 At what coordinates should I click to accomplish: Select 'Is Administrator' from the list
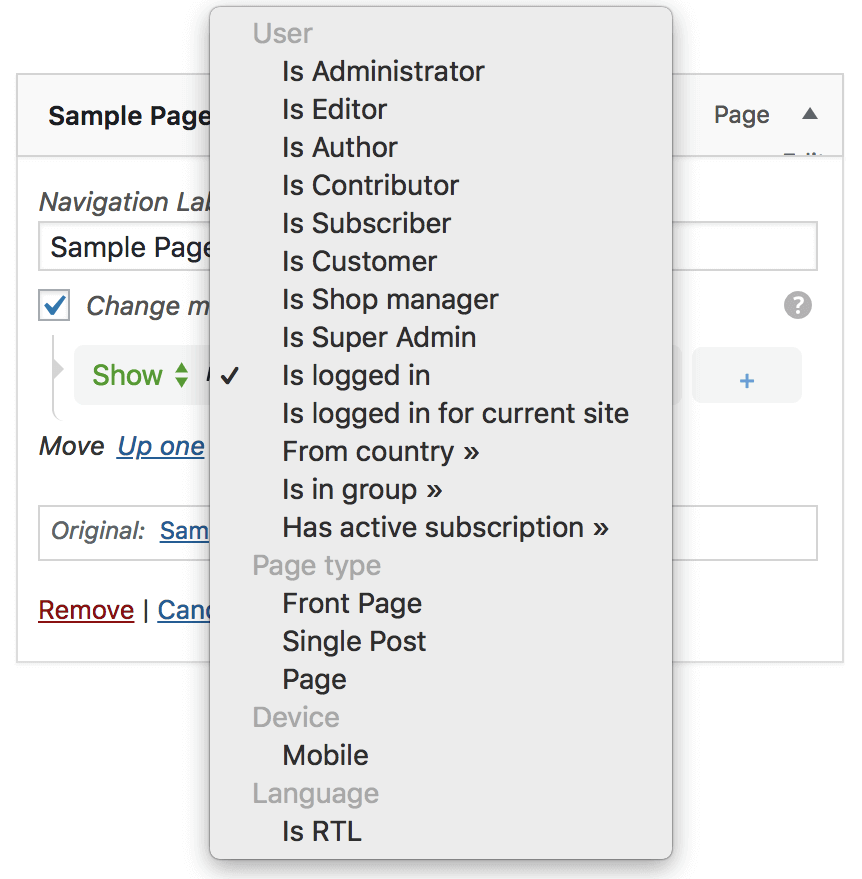383,72
